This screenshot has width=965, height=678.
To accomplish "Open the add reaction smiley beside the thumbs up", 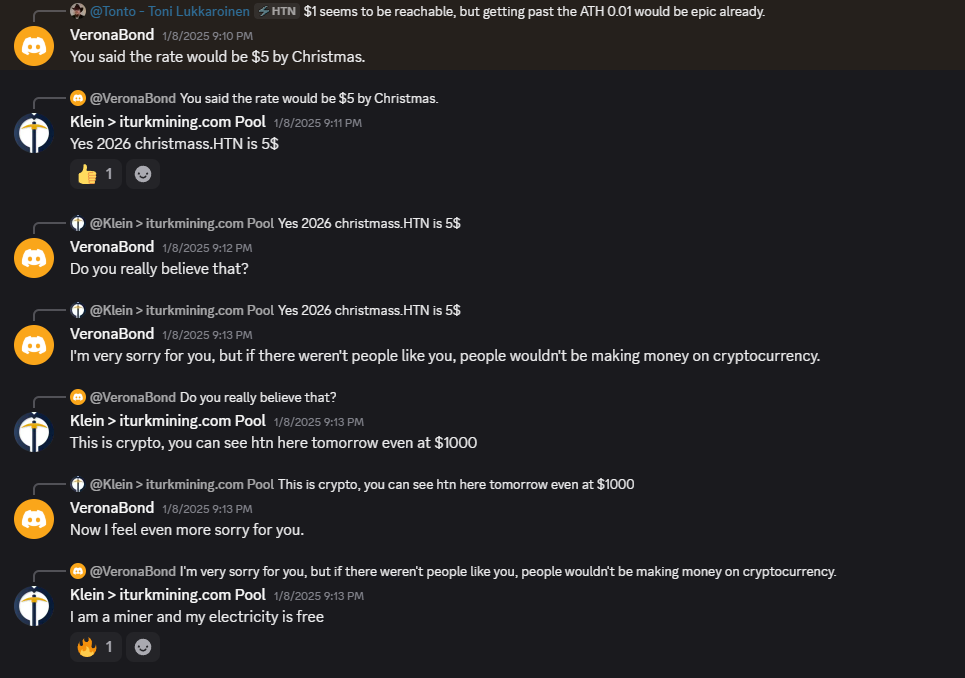I will (x=143, y=174).
